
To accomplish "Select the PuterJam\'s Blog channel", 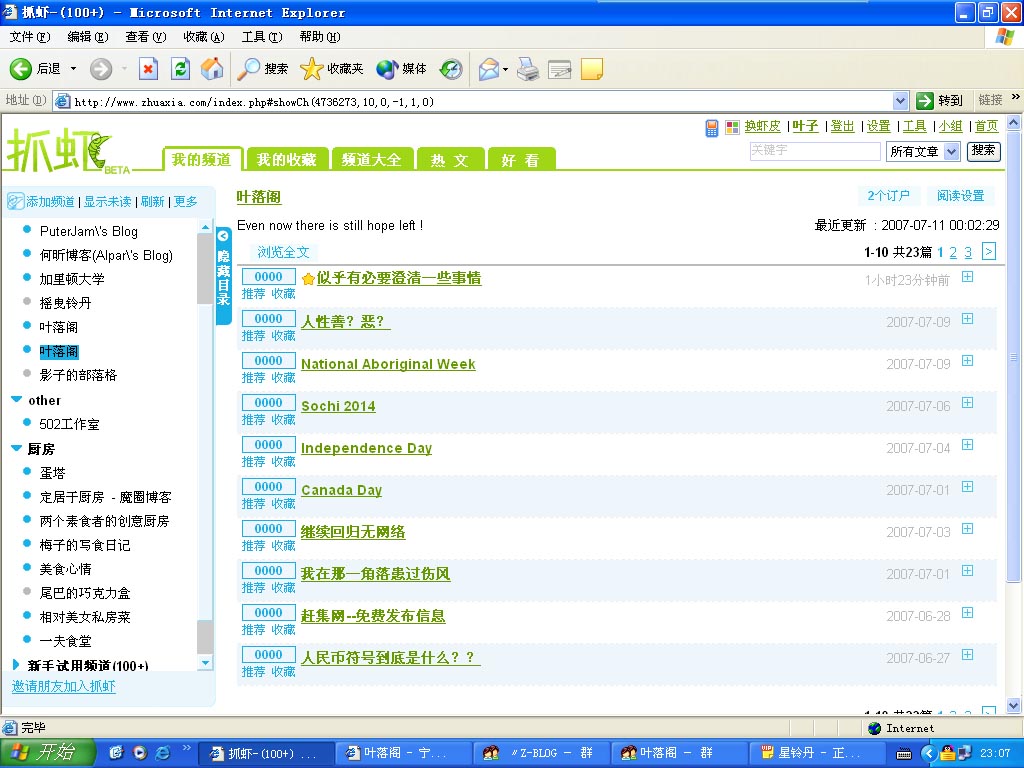I will coord(89,231).
